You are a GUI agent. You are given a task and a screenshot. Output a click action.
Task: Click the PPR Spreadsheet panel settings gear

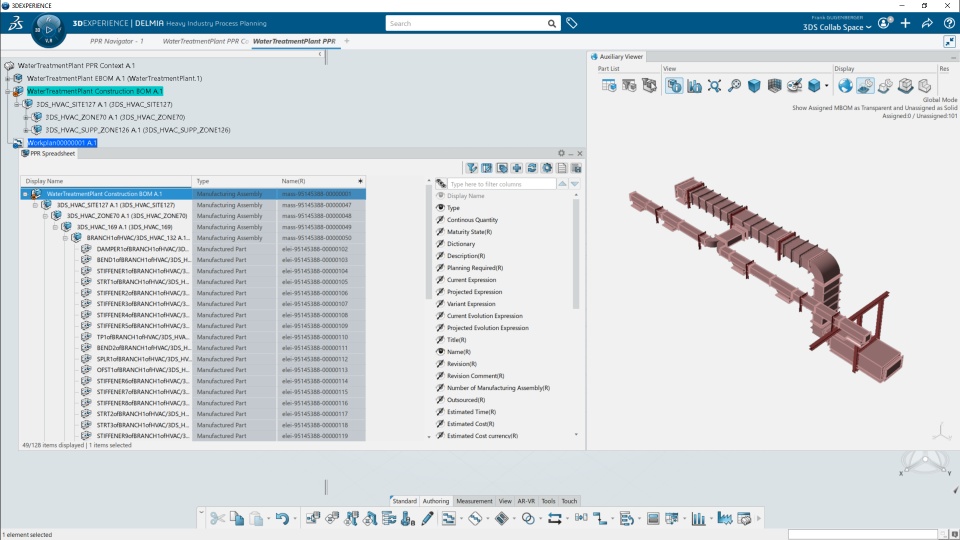pyautogui.click(x=561, y=153)
